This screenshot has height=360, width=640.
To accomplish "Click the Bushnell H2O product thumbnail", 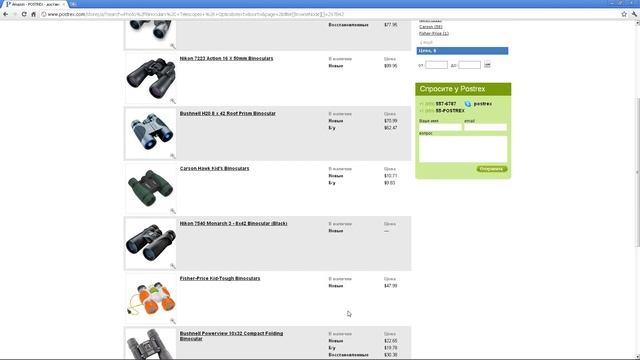I will coord(151,133).
